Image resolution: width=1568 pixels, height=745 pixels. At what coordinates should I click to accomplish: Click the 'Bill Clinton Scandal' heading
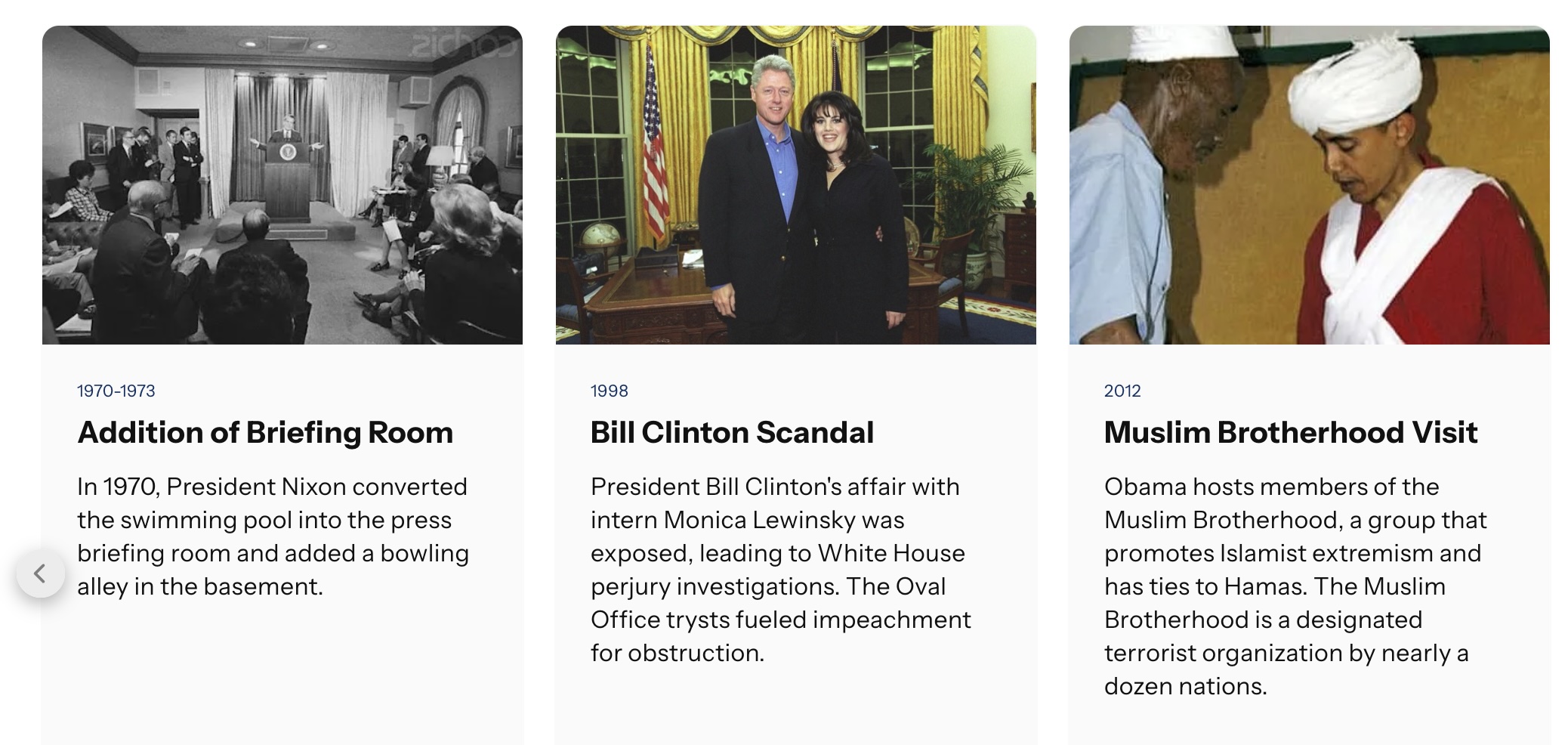[732, 432]
